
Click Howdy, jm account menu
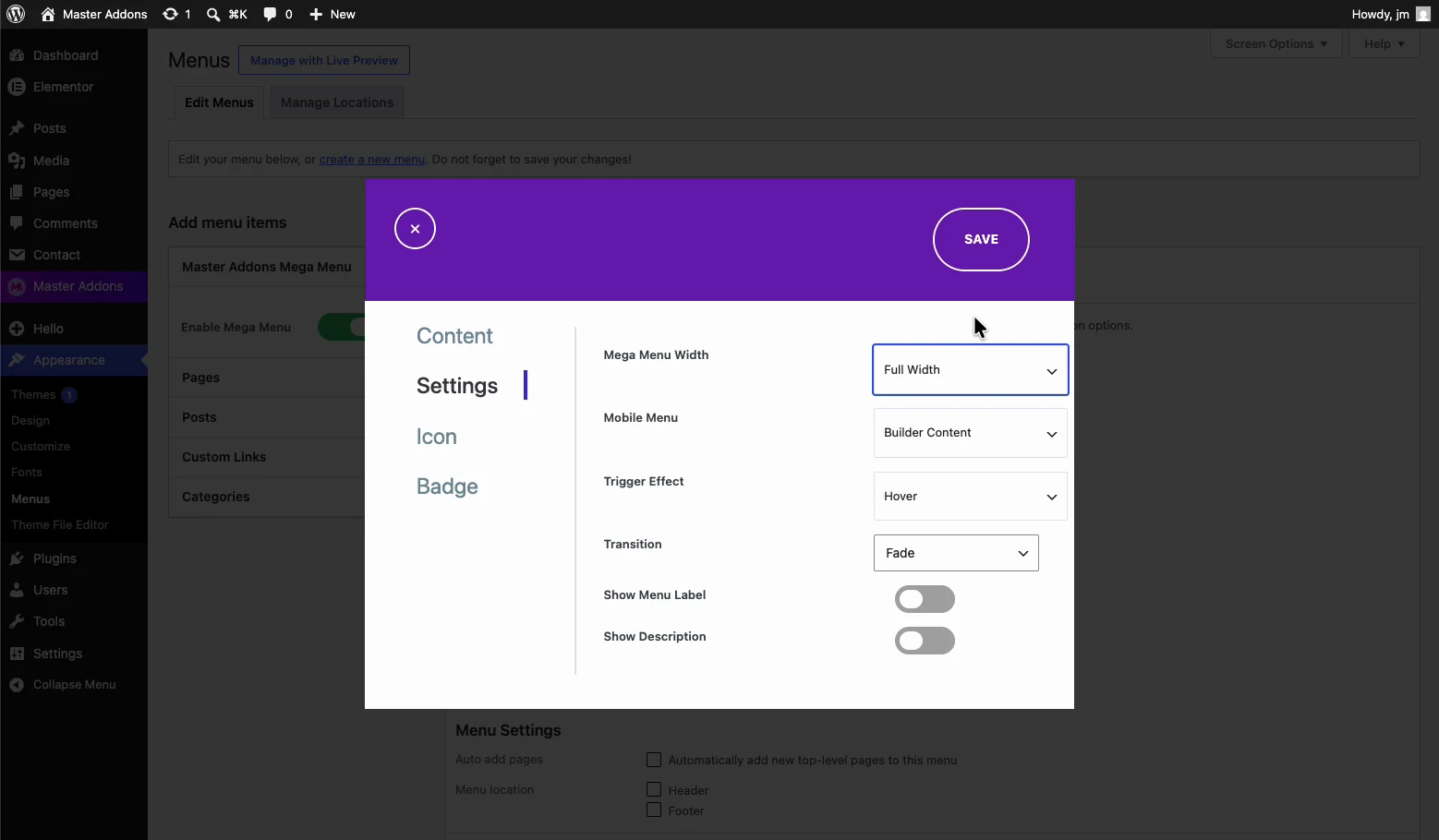click(x=1390, y=14)
